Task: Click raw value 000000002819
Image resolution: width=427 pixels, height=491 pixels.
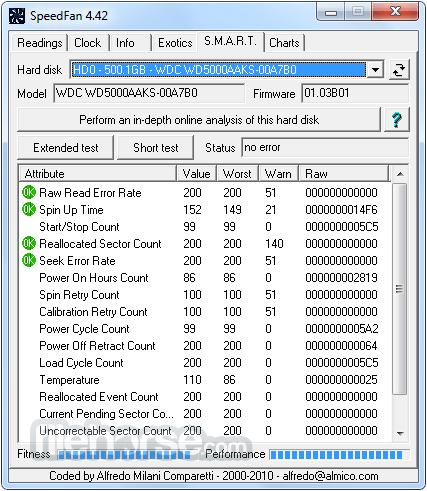Action: [x=341, y=278]
